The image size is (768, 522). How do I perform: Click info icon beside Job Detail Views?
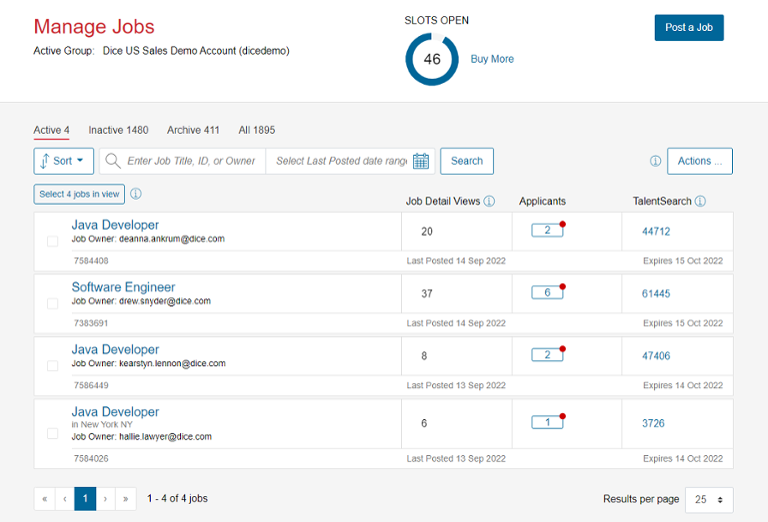tap(489, 201)
